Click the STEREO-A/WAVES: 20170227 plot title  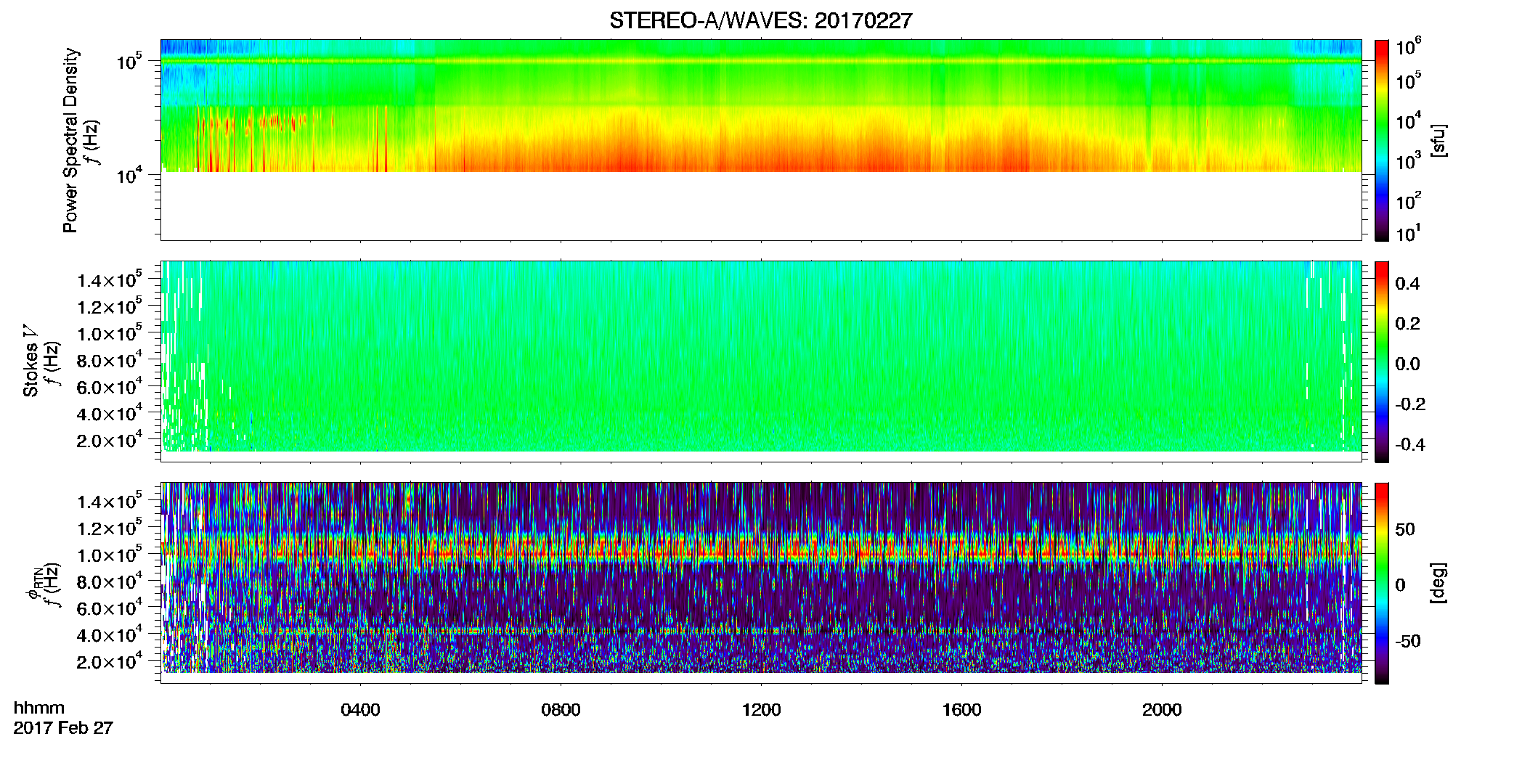point(760,20)
